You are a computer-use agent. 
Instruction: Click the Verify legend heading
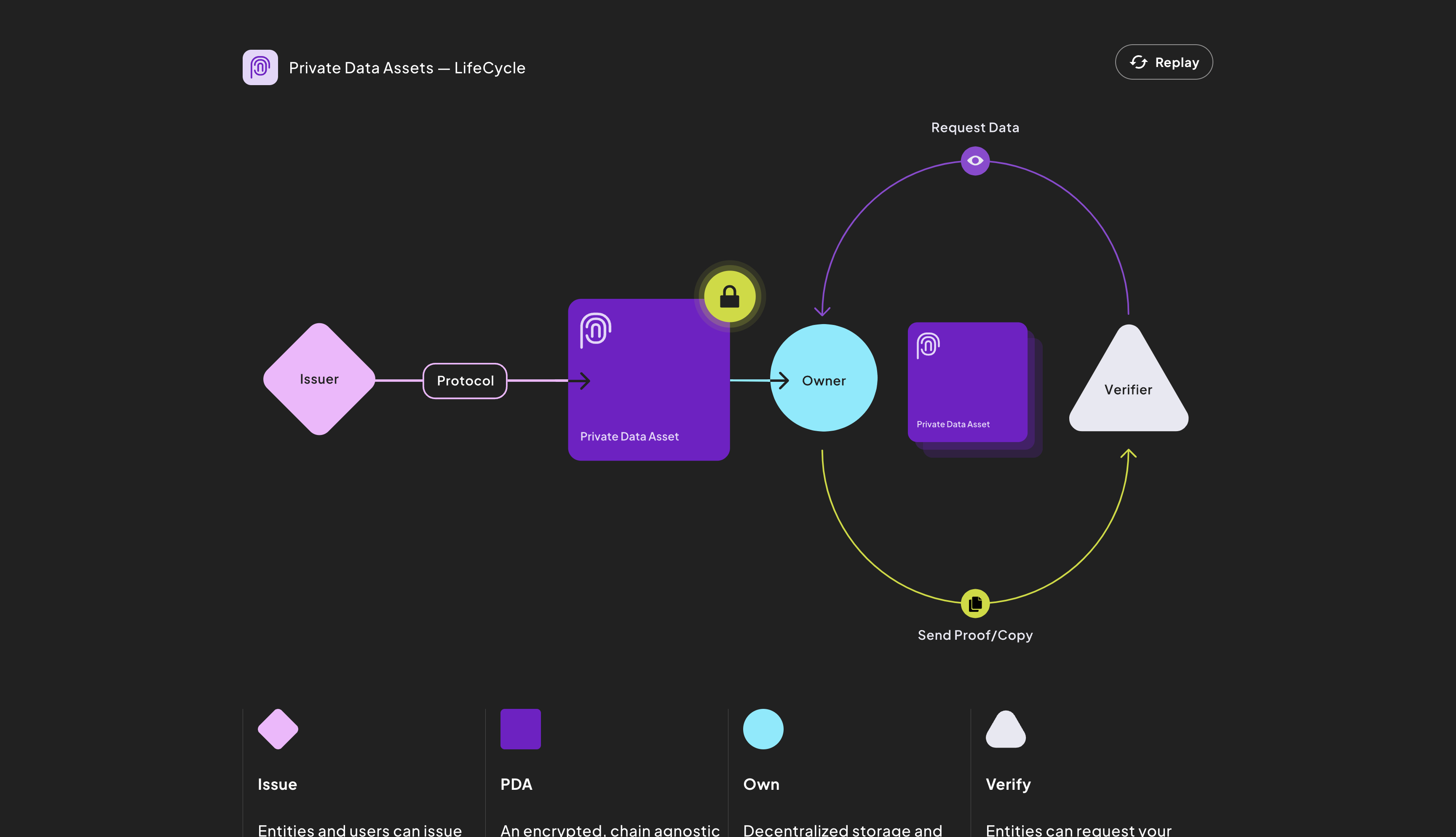[x=1008, y=784]
